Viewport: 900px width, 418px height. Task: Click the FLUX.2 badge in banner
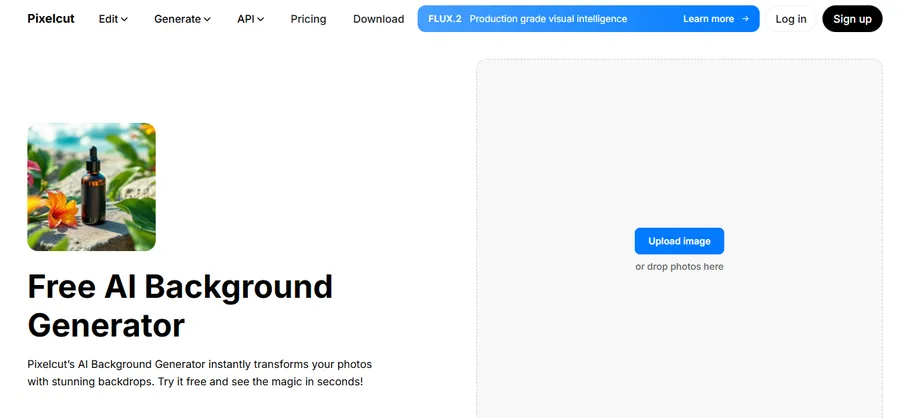444,19
